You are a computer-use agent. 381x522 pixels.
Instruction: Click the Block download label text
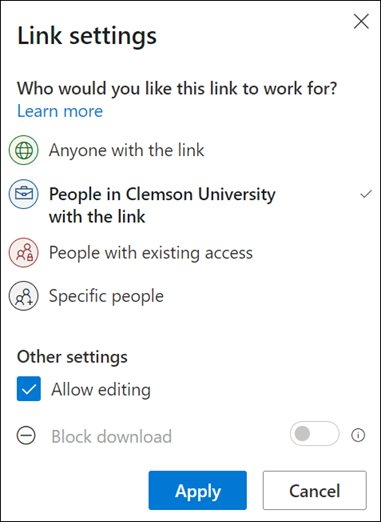(x=111, y=436)
